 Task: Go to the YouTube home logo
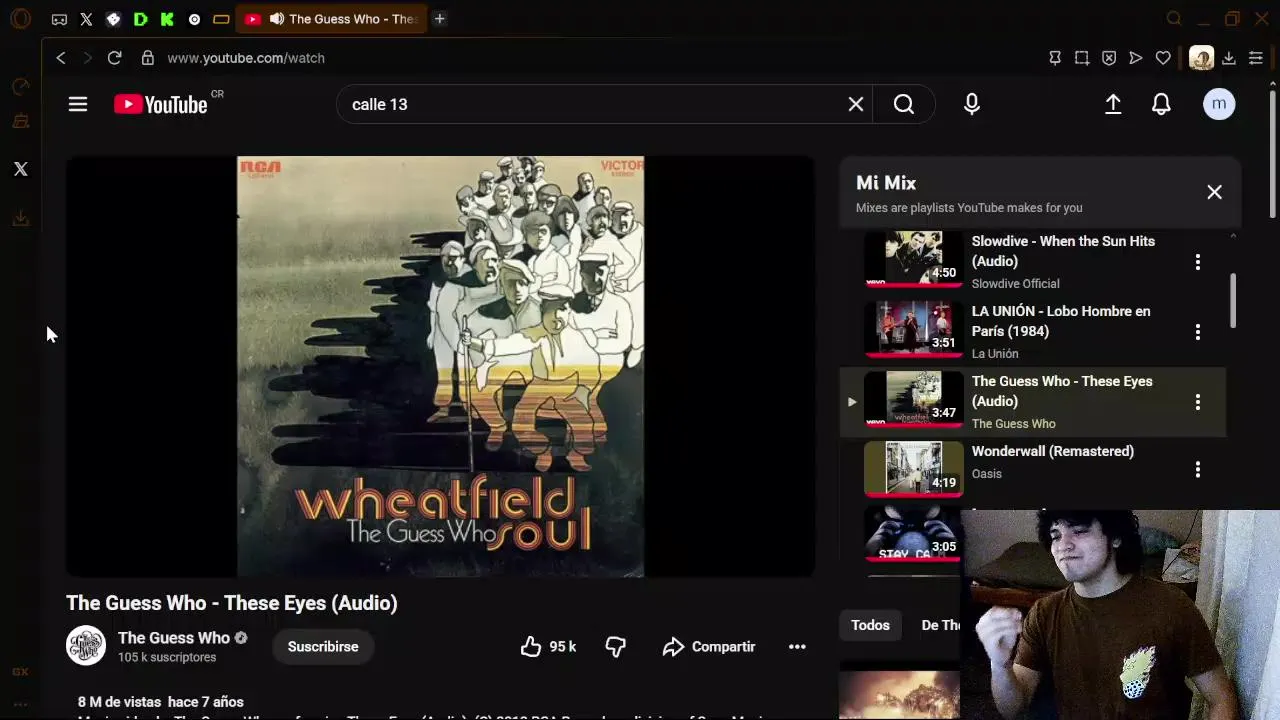coord(161,104)
